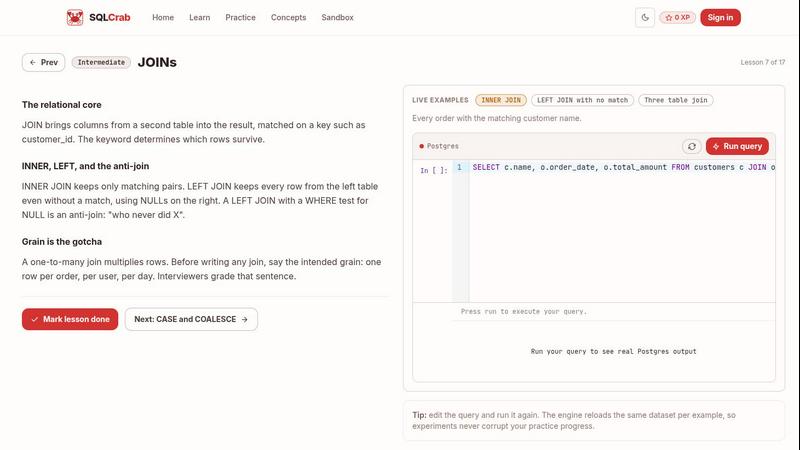Click the 'Lesson 7 of 17' text

pos(763,62)
